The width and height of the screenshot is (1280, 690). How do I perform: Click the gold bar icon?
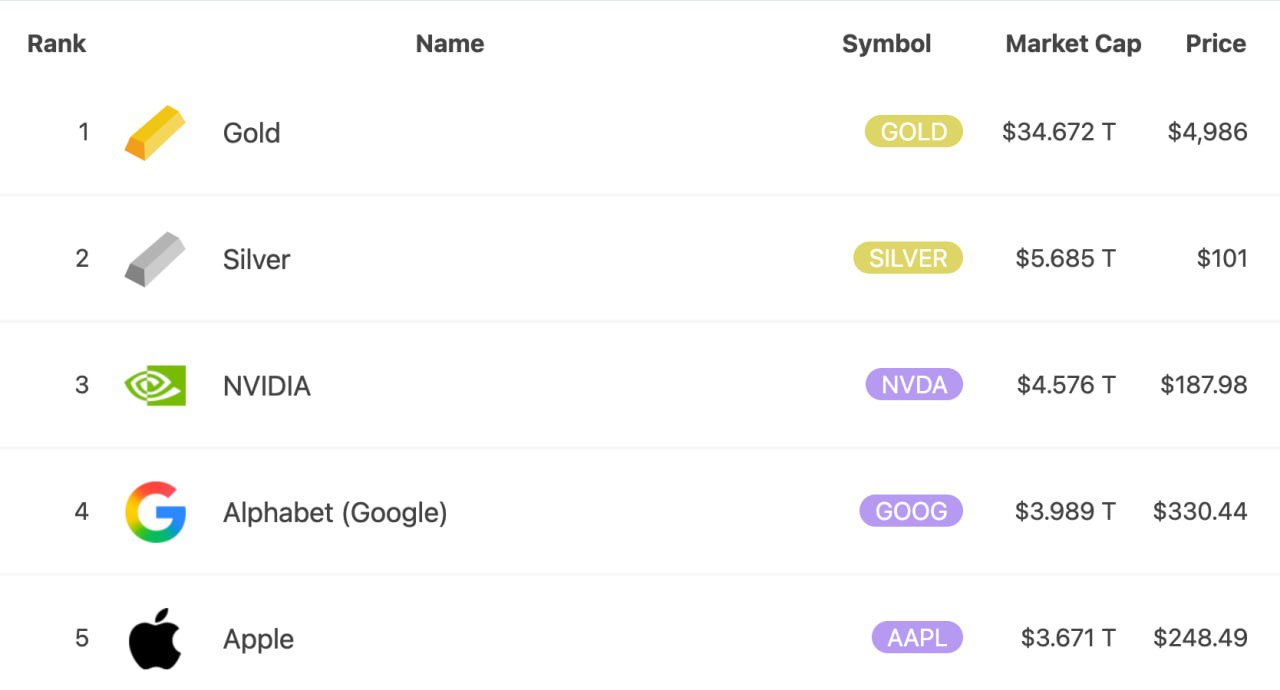pyautogui.click(x=155, y=133)
